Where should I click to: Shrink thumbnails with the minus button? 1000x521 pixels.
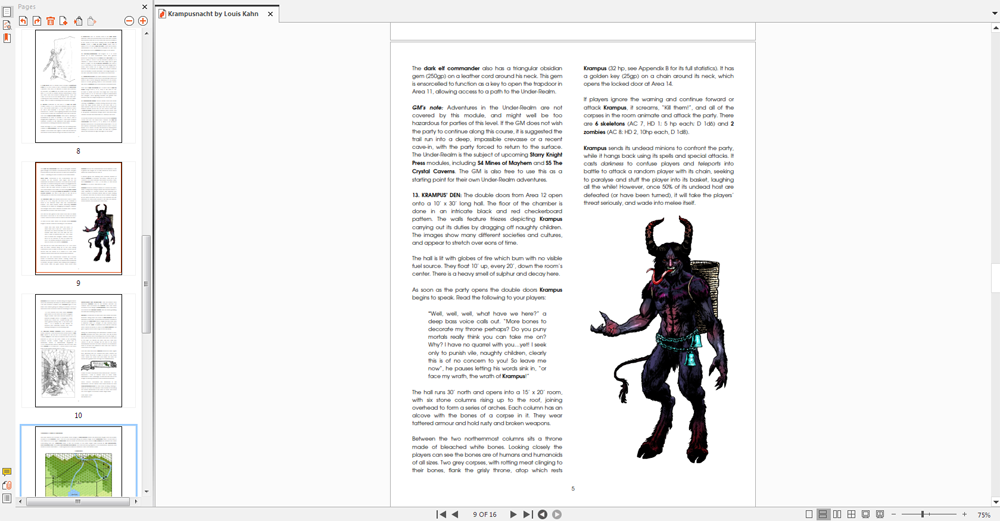[129, 21]
